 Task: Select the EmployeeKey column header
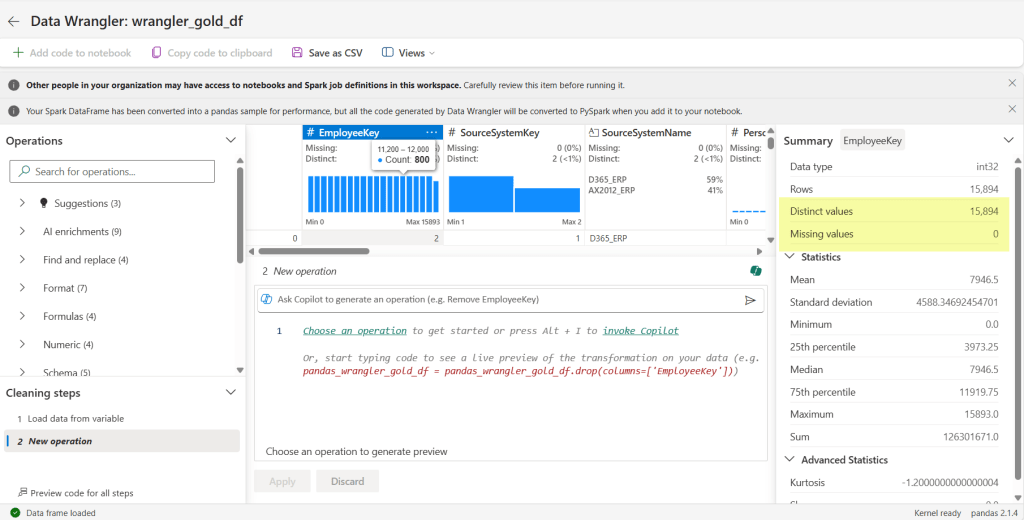tap(373, 133)
